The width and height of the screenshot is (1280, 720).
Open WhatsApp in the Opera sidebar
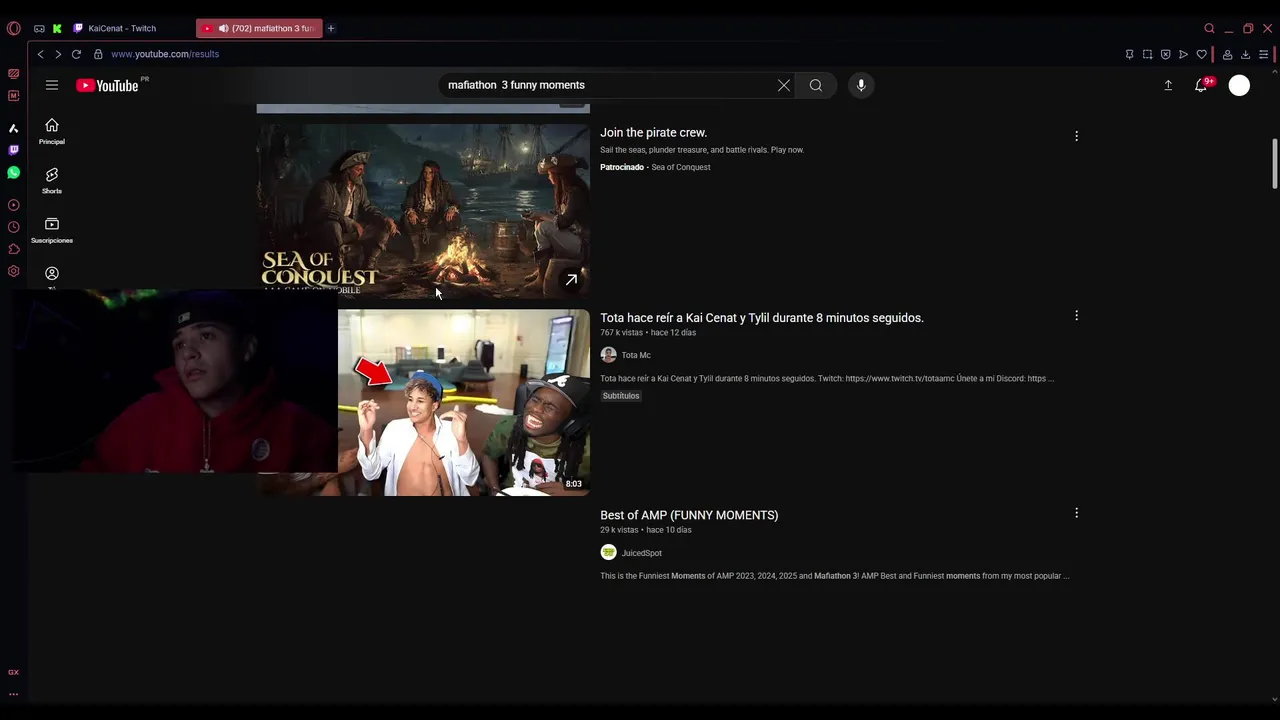(x=13, y=173)
